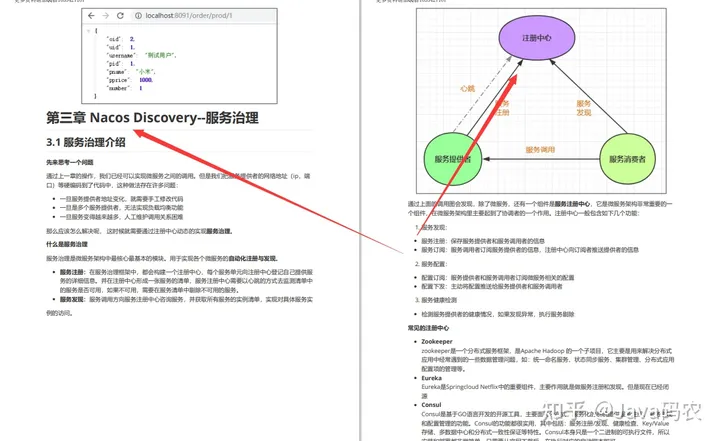The height and width of the screenshot is (441, 720).
Task: Click bullet 一旦是多个服务提供者
Action: pyautogui.click(x=121, y=208)
